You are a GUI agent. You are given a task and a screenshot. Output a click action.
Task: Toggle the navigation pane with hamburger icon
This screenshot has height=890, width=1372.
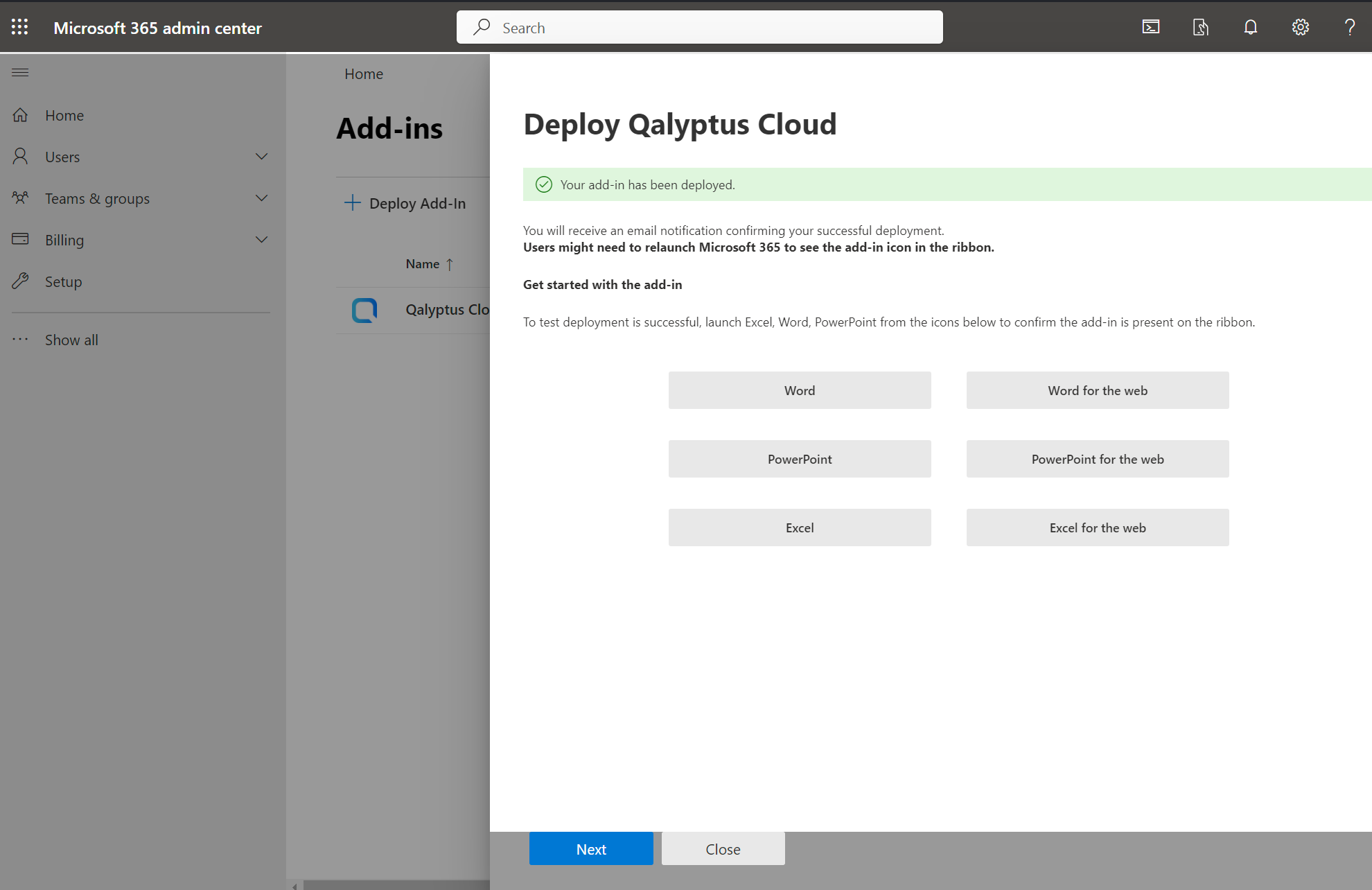click(x=19, y=72)
